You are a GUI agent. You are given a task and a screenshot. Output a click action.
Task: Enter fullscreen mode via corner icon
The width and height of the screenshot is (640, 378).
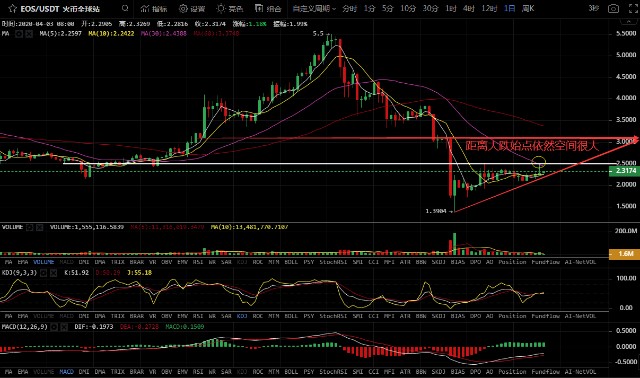click(x=633, y=9)
